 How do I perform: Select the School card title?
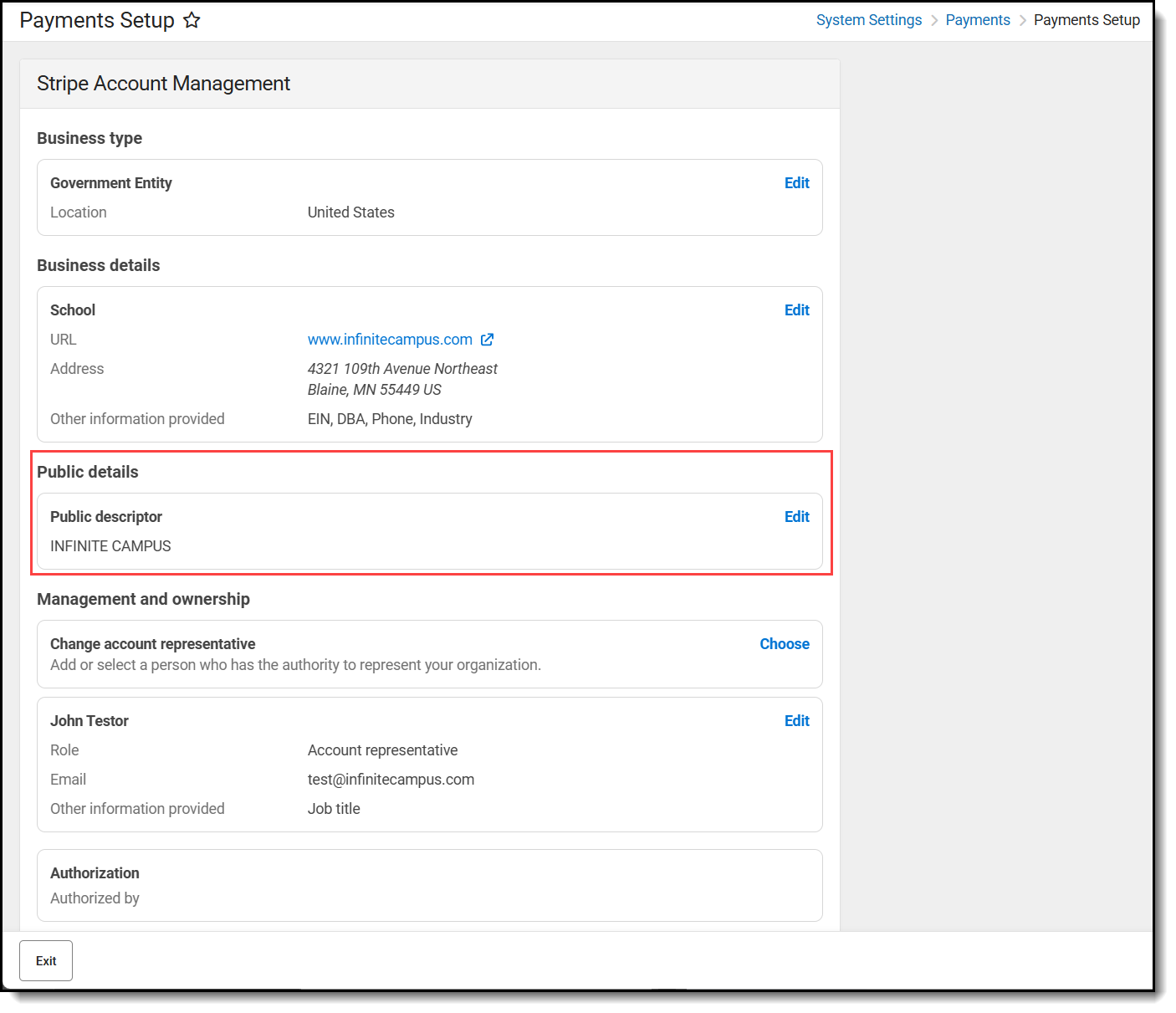pyautogui.click(x=73, y=310)
